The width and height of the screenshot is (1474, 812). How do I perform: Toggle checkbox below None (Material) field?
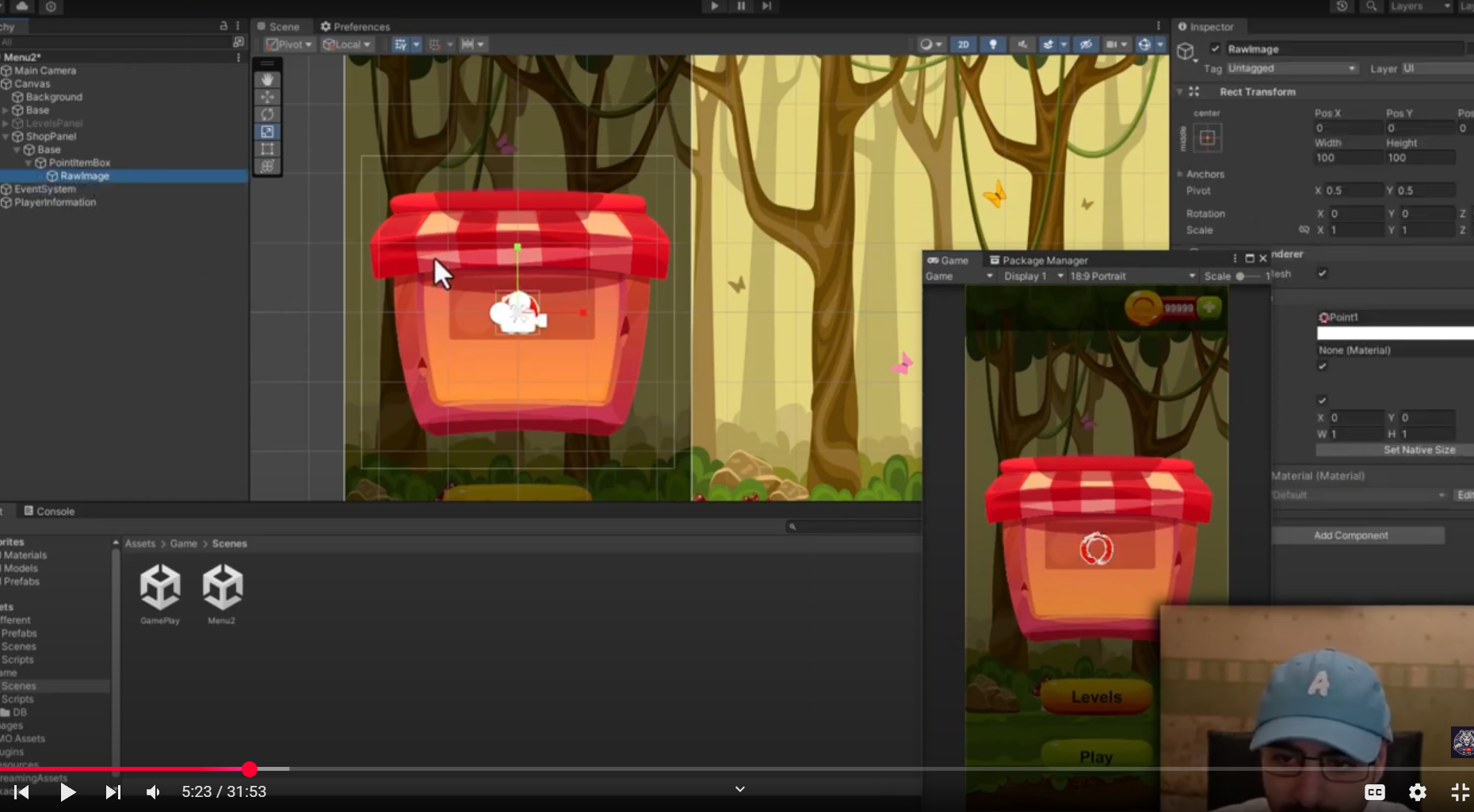coord(1322,366)
